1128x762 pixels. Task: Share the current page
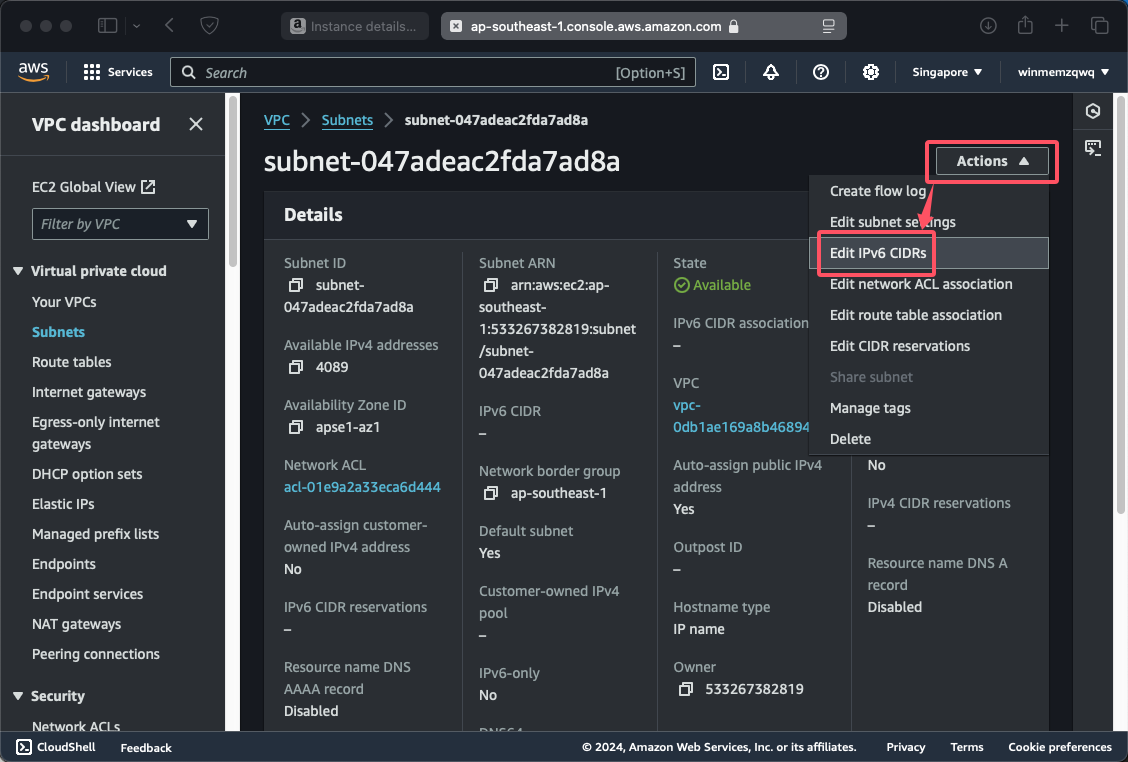click(x=1025, y=25)
